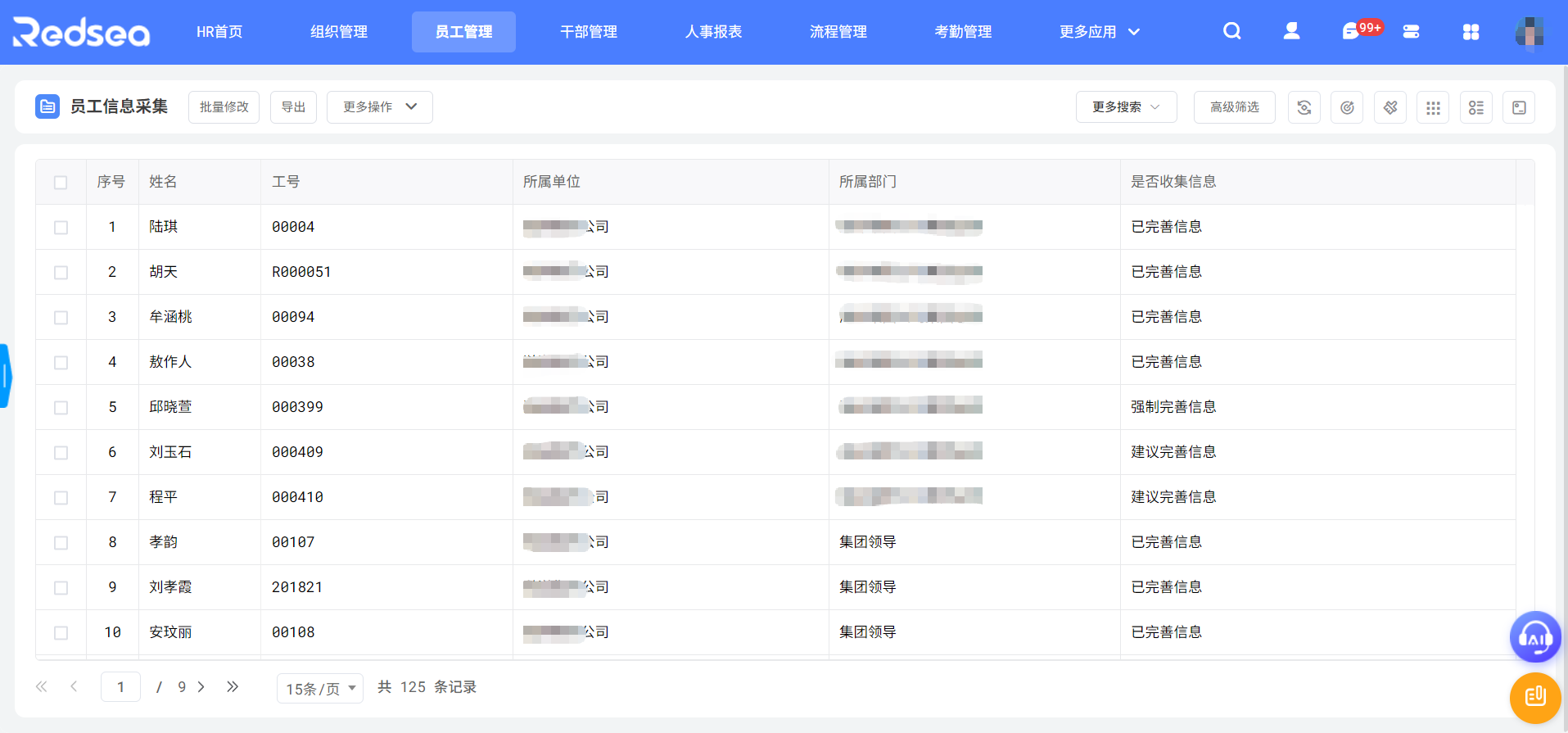Screen dimensions: 1568x733
Task: Open the messages icon with 99+ badge
Action: click(1351, 32)
